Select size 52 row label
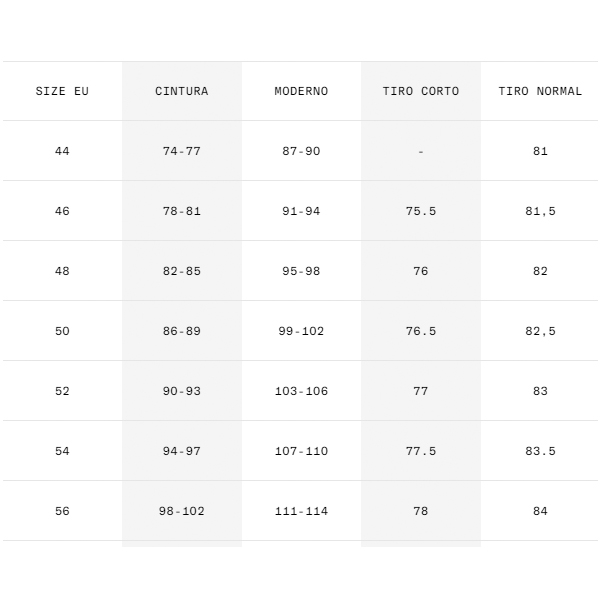The height and width of the screenshot is (600, 600). (x=62, y=391)
